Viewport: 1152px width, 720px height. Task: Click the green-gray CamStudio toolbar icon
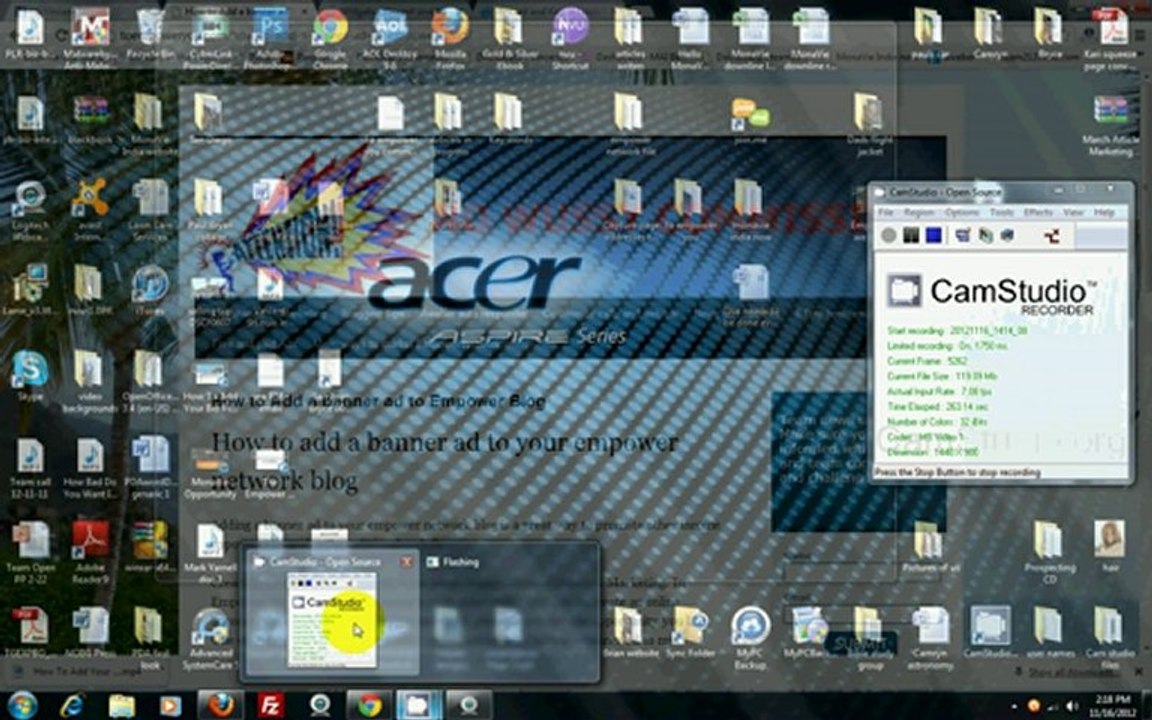(985, 235)
